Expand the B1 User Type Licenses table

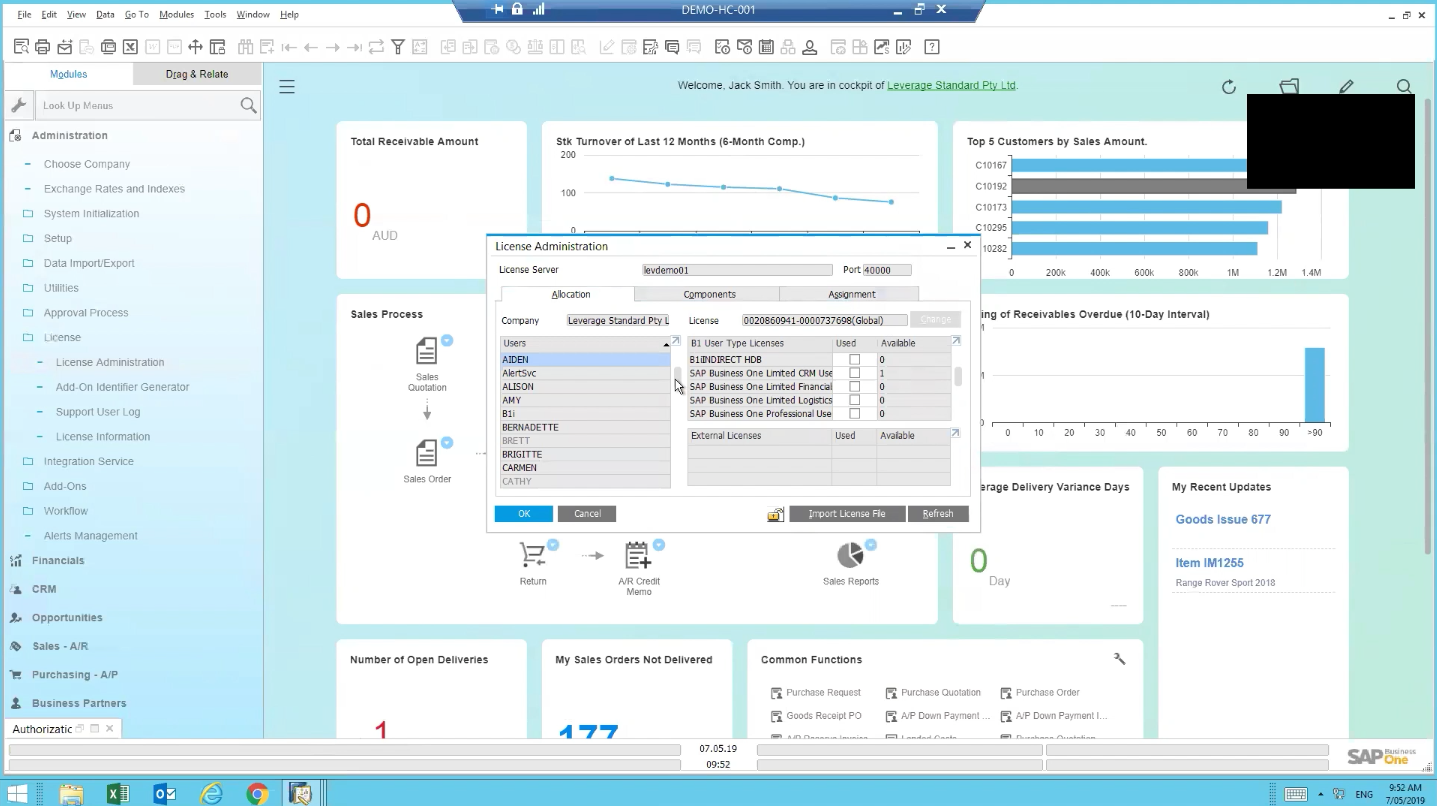[956, 342]
